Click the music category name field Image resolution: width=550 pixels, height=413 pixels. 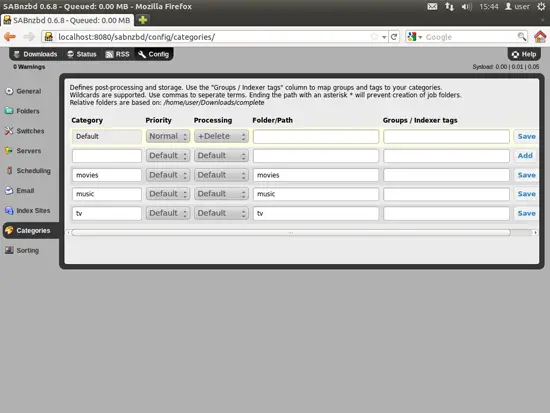[107, 194]
